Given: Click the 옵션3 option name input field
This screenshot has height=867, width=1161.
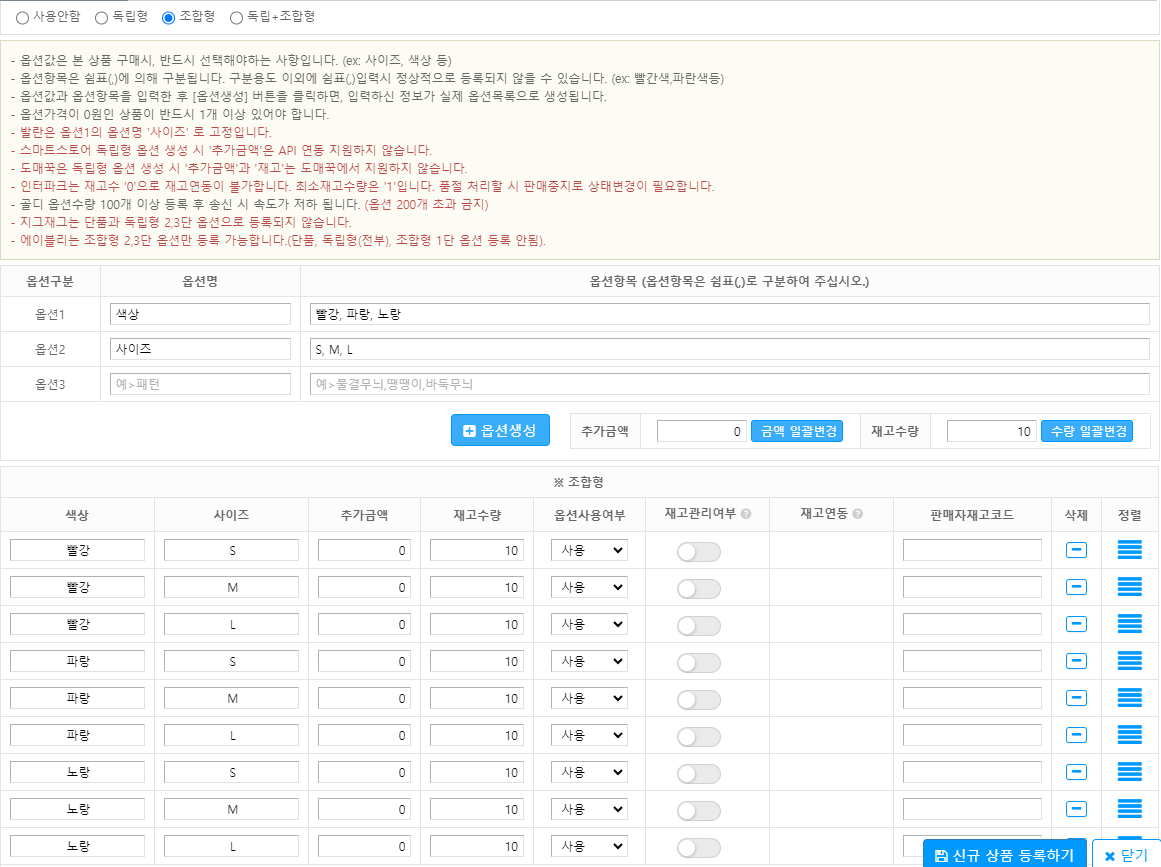Looking at the screenshot, I should [200, 384].
